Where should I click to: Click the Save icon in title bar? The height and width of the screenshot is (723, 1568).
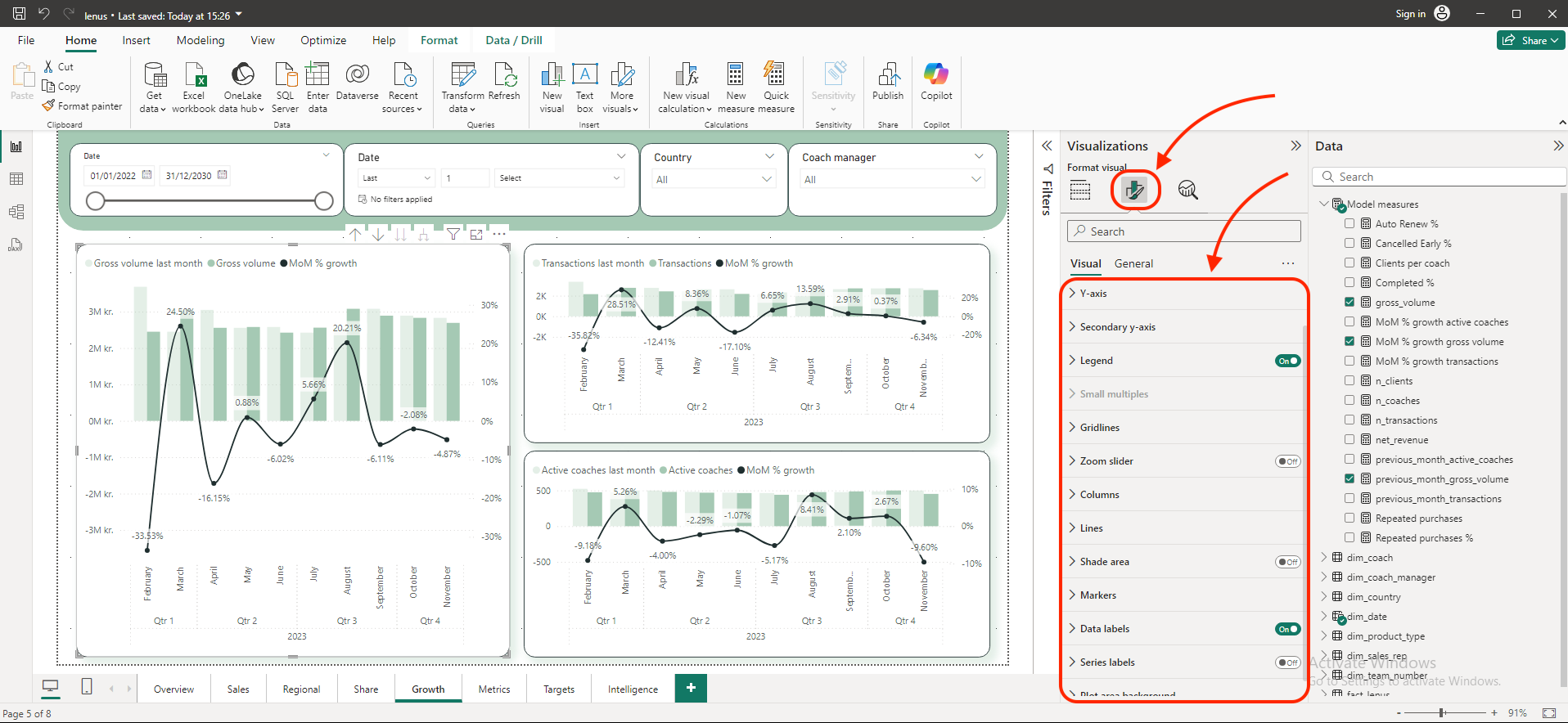pos(19,14)
